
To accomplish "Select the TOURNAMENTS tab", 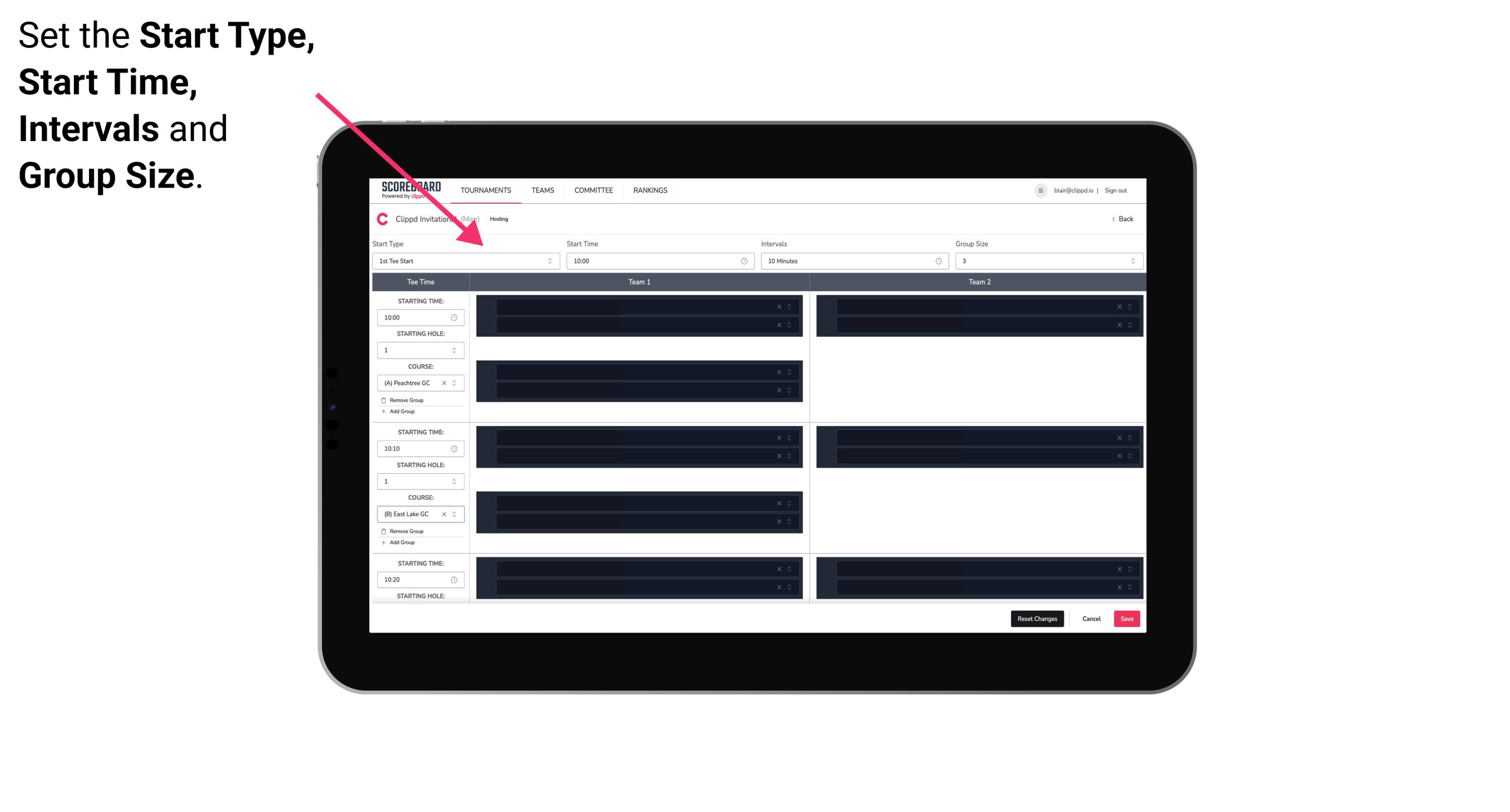I will (486, 190).
